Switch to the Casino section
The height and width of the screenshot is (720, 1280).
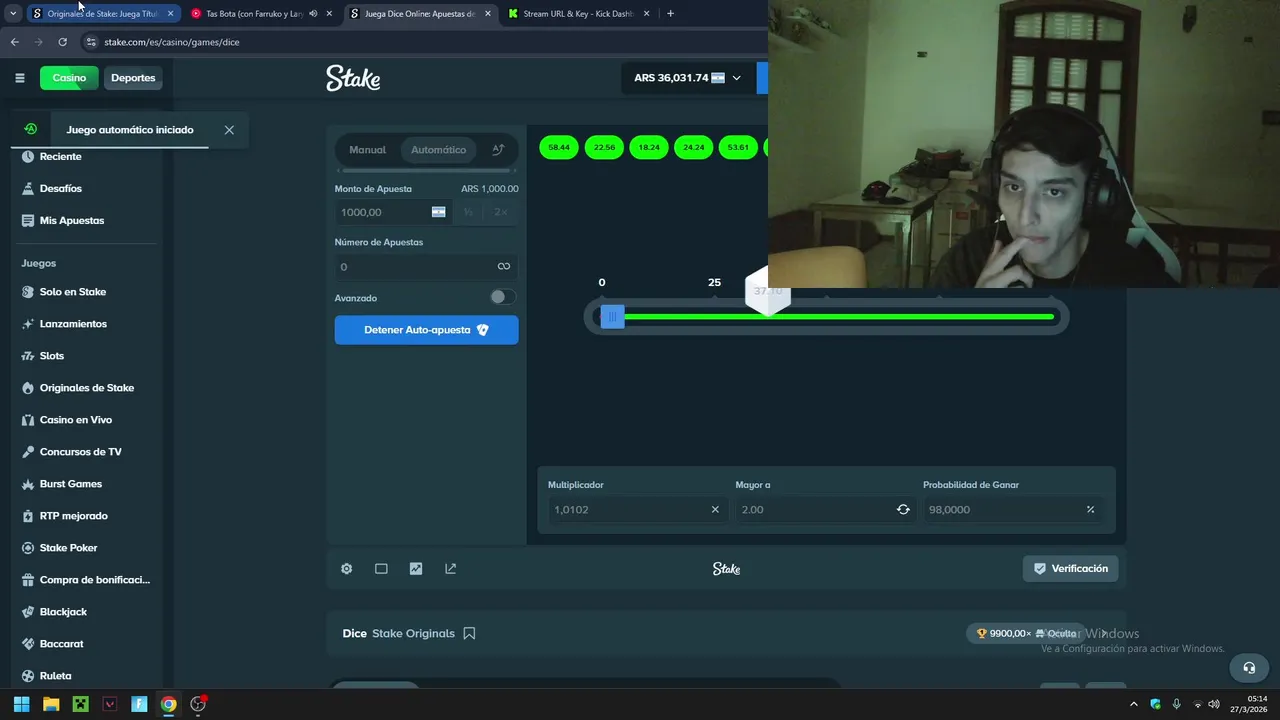(x=69, y=78)
